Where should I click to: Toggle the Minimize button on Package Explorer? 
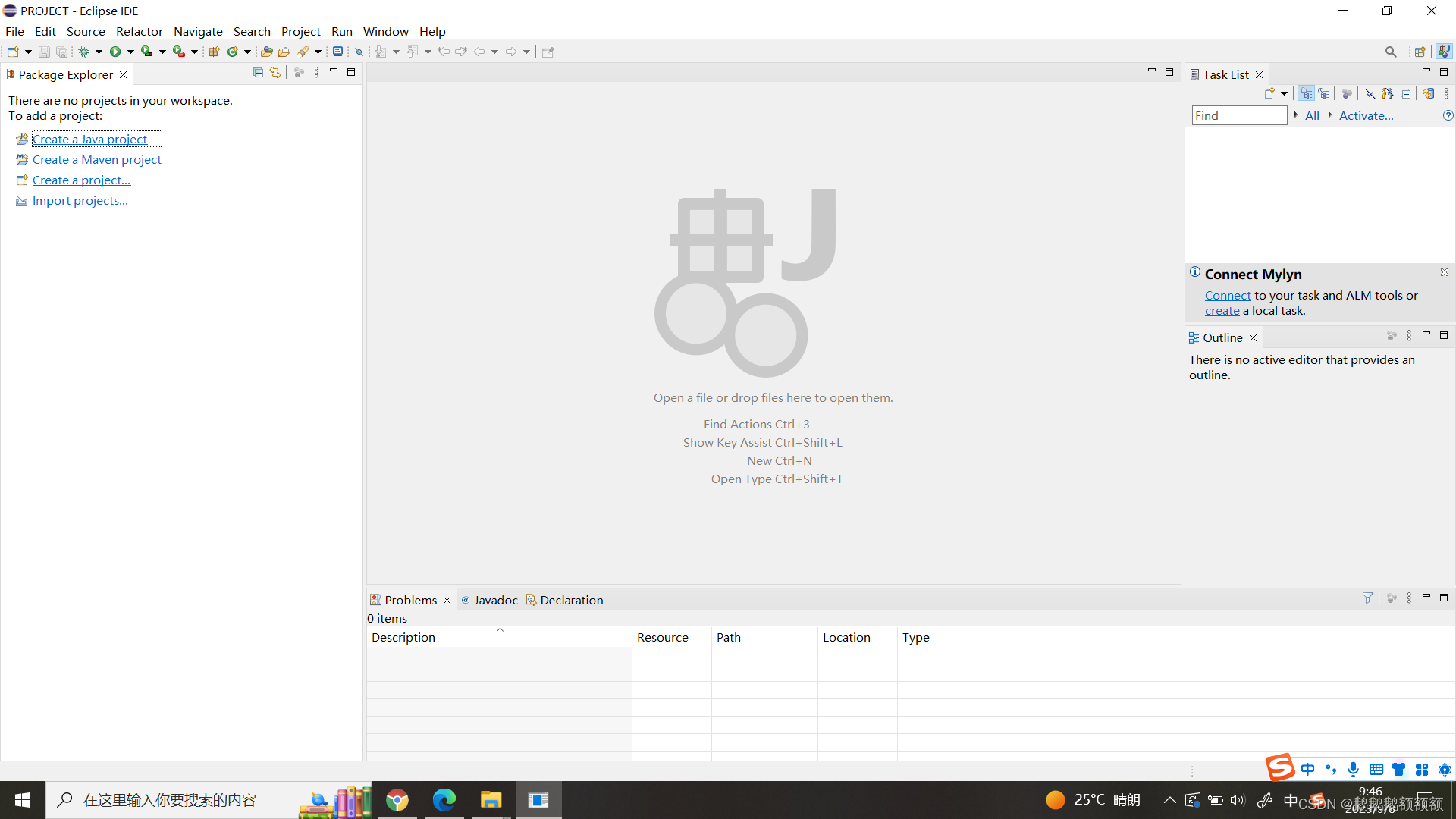(x=333, y=72)
